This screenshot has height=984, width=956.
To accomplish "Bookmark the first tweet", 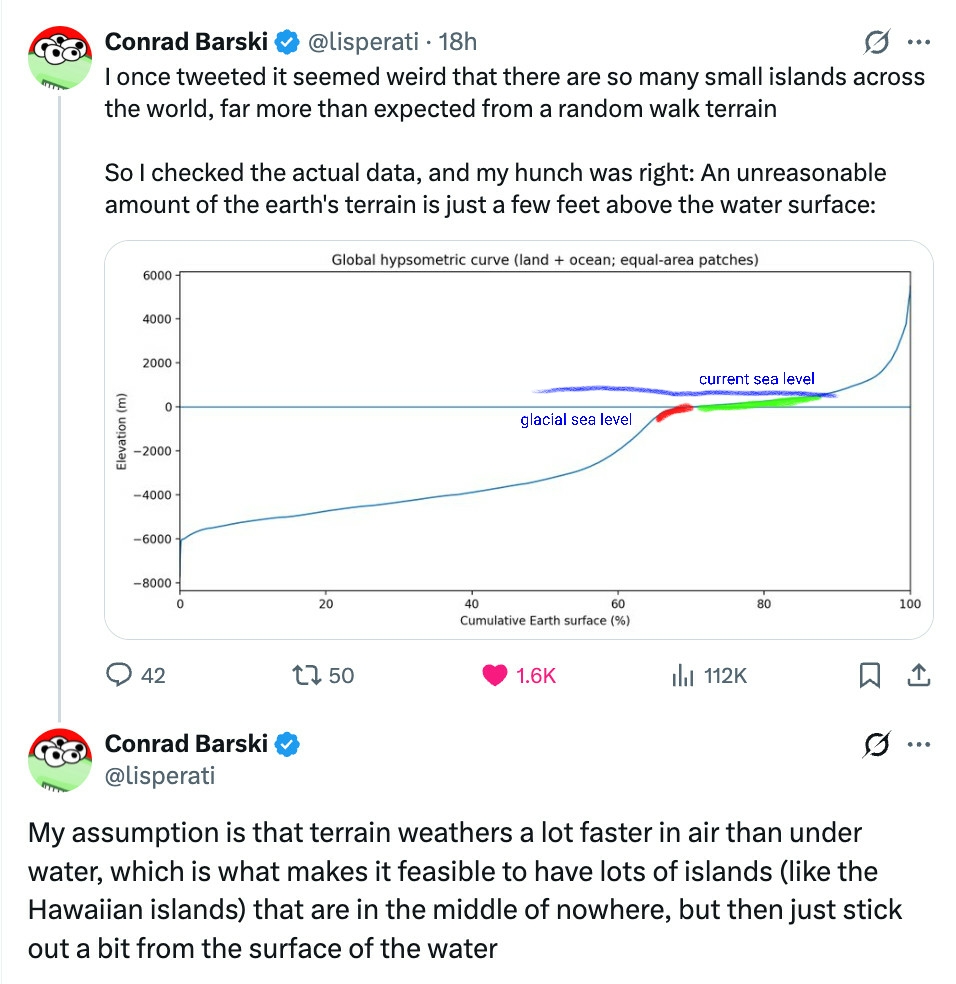I will point(870,677).
